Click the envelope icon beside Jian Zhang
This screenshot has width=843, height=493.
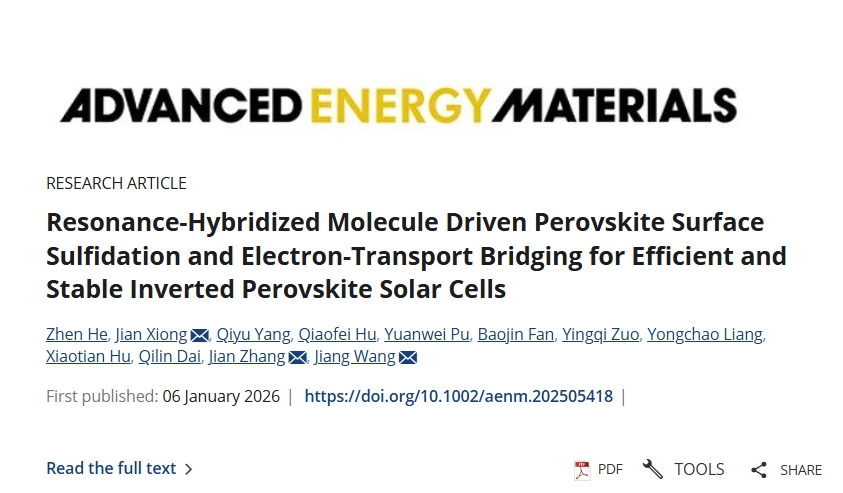click(297, 358)
